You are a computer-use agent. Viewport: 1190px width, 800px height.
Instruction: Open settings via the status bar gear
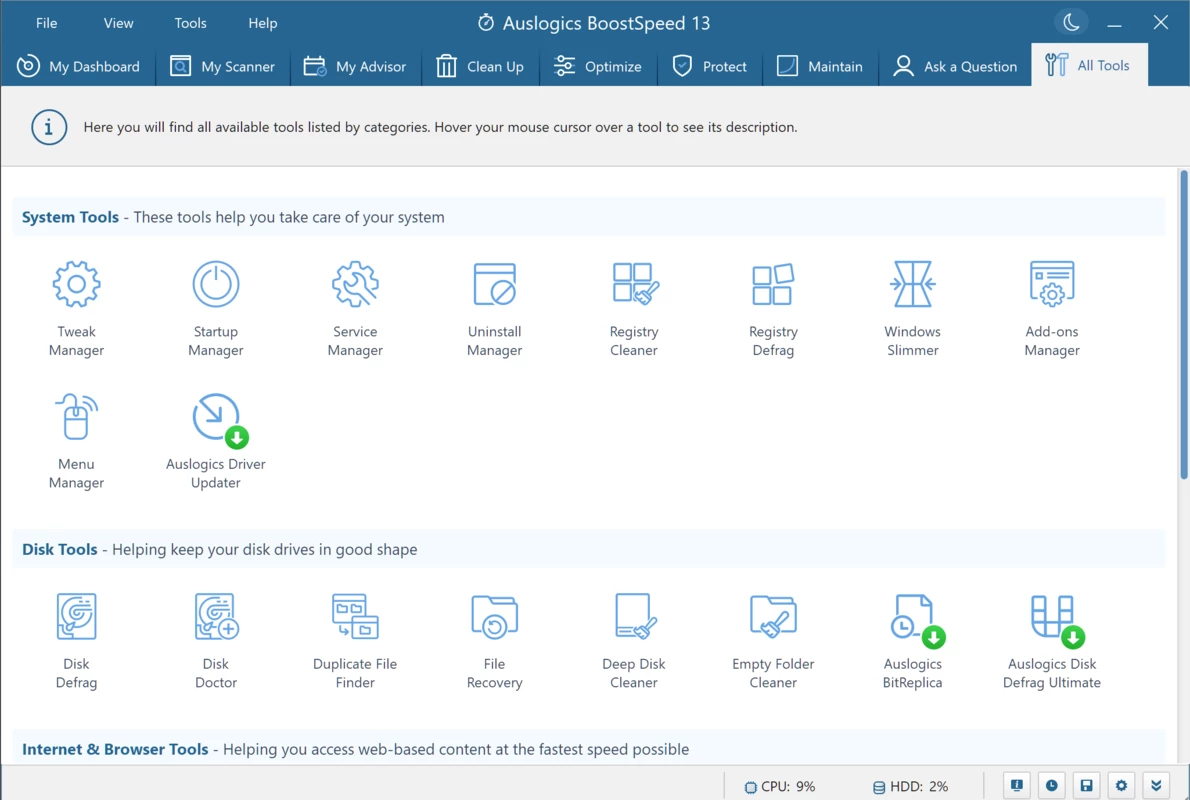(x=1122, y=786)
